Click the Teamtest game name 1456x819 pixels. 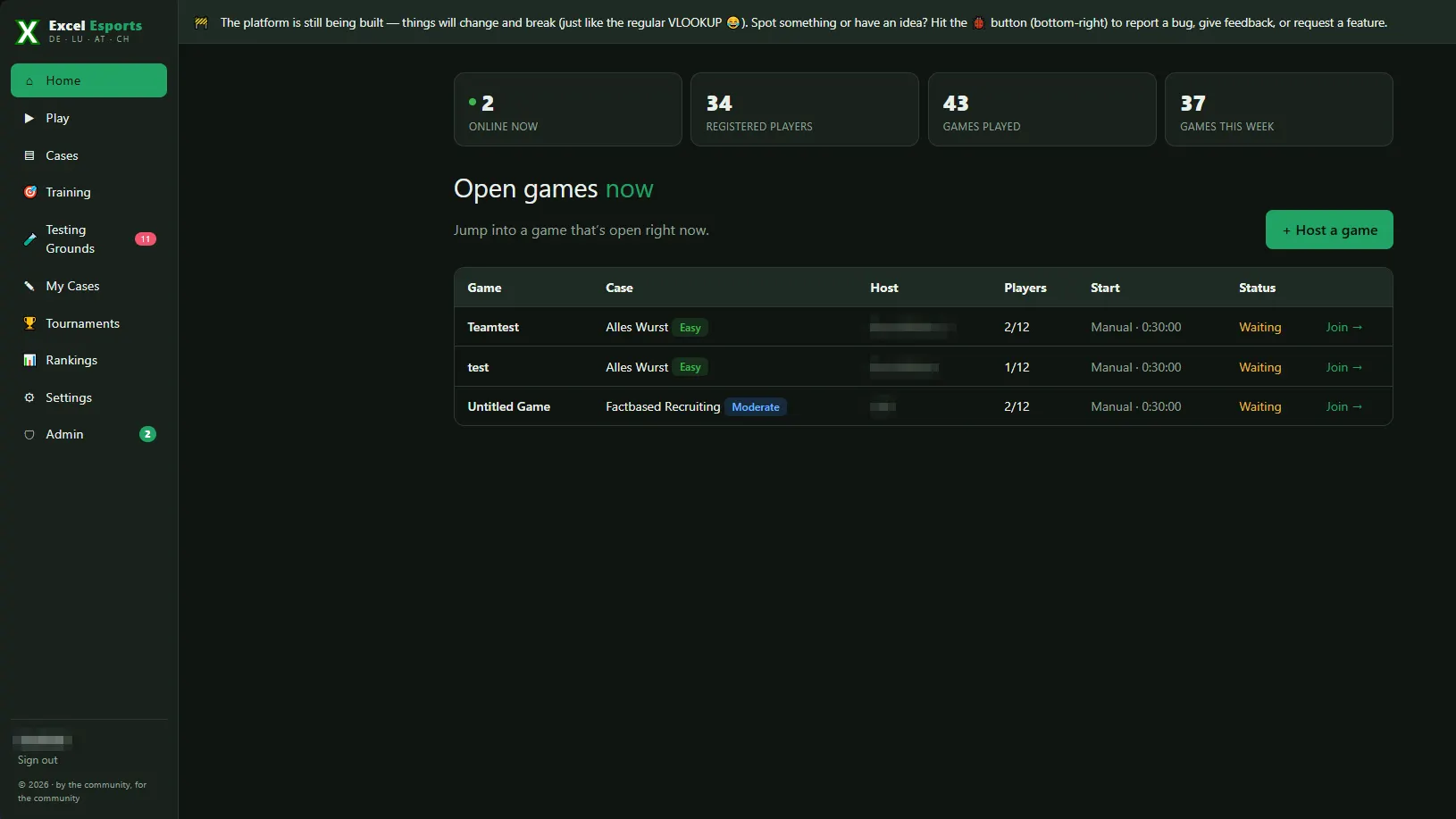tap(493, 327)
